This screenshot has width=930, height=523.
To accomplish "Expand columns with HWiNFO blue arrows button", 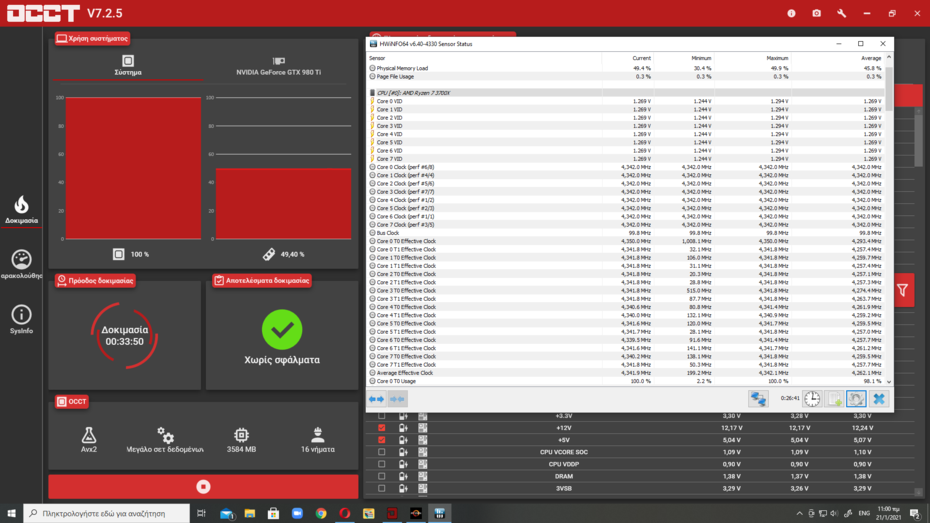I will click(x=376, y=399).
